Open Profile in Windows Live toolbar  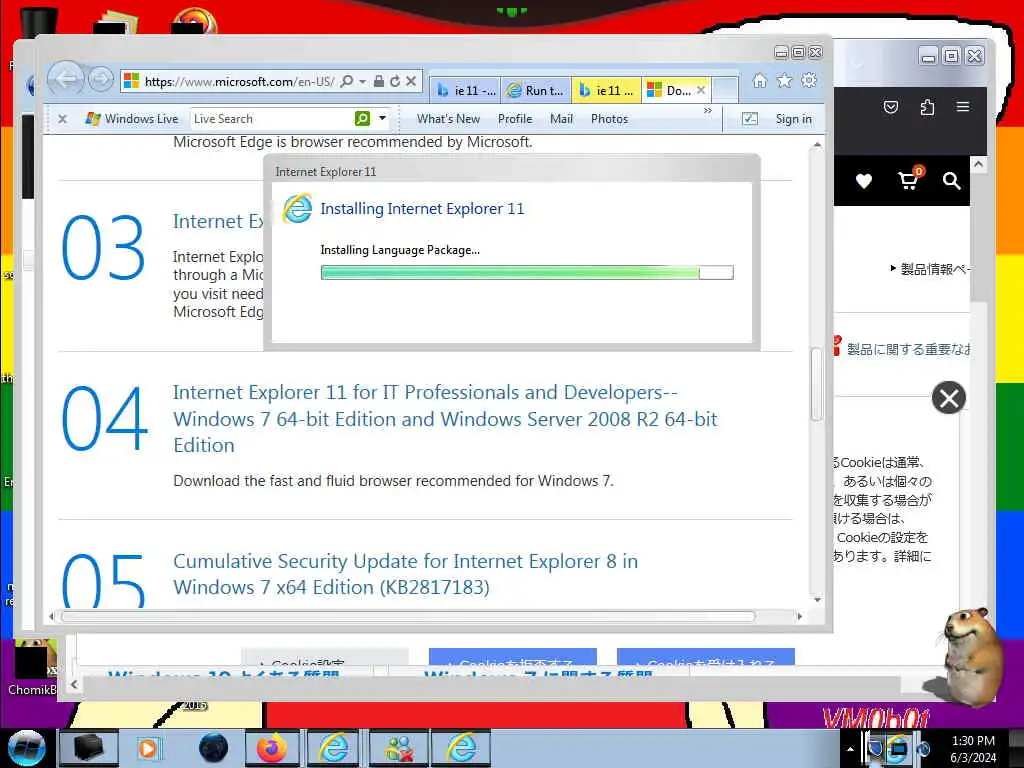tap(515, 119)
